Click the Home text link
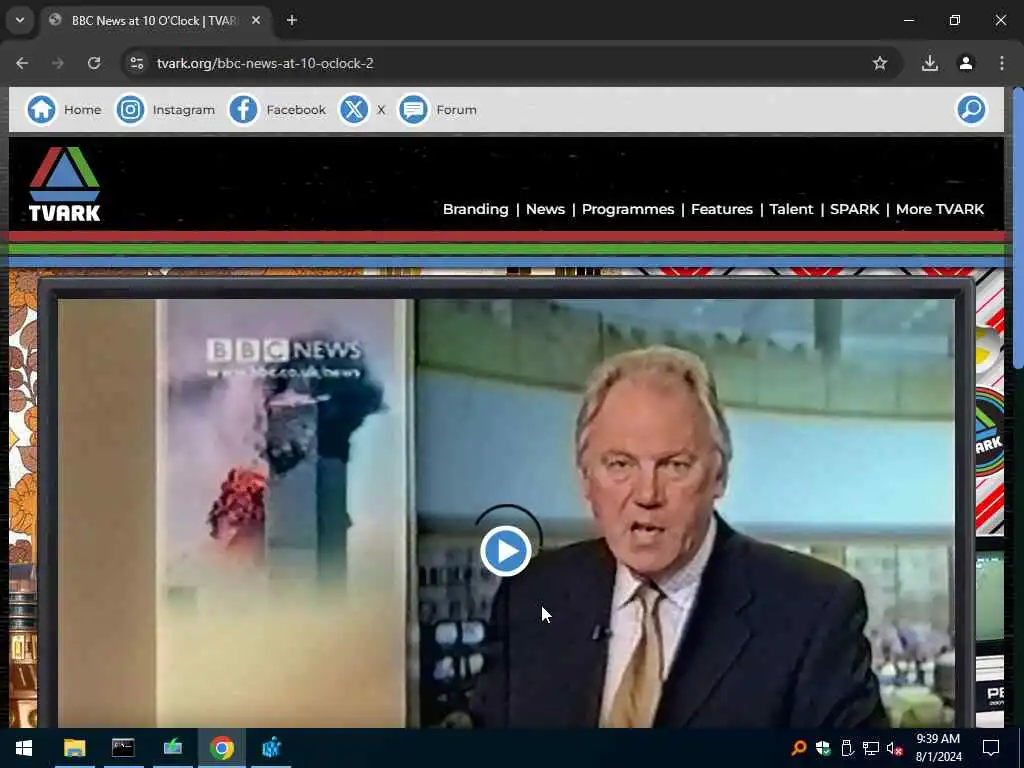This screenshot has width=1024, height=768. tap(82, 110)
